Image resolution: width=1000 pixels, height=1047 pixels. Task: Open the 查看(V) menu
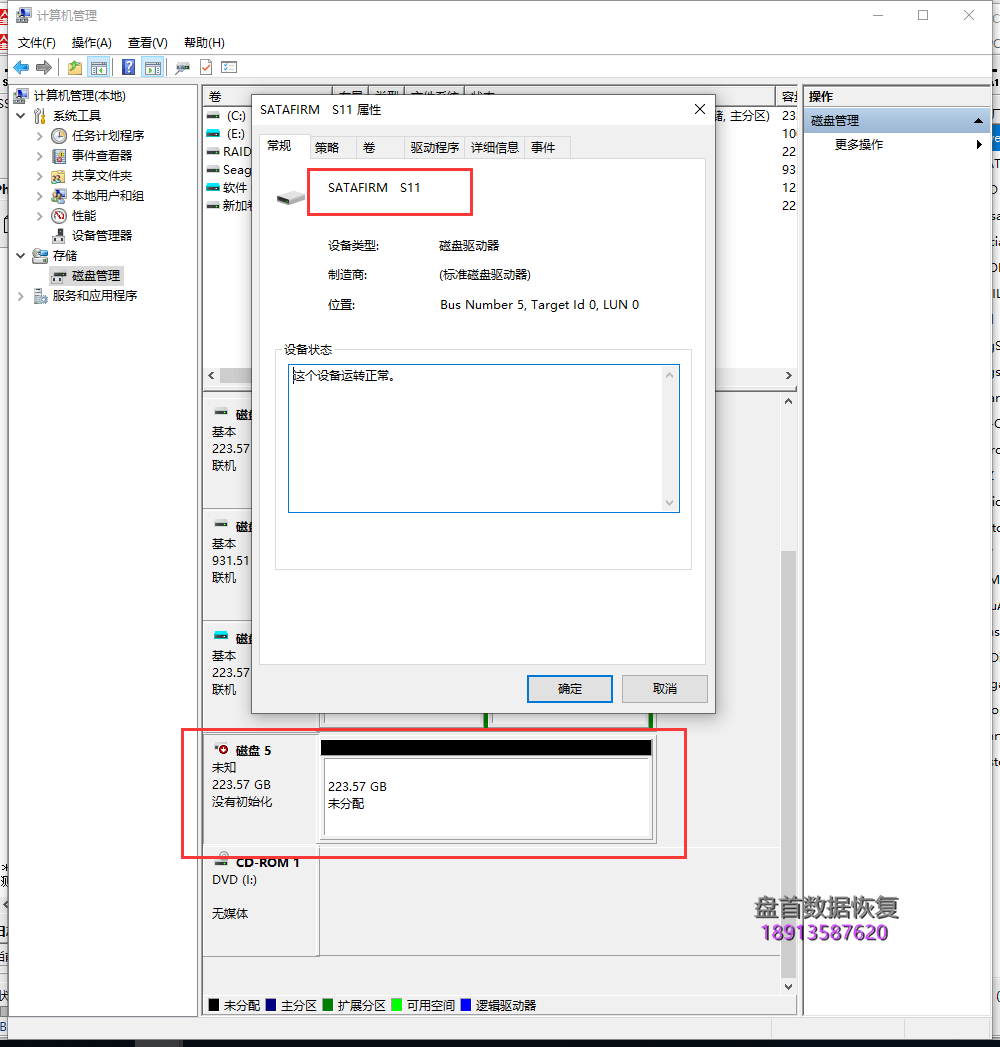point(148,43)
